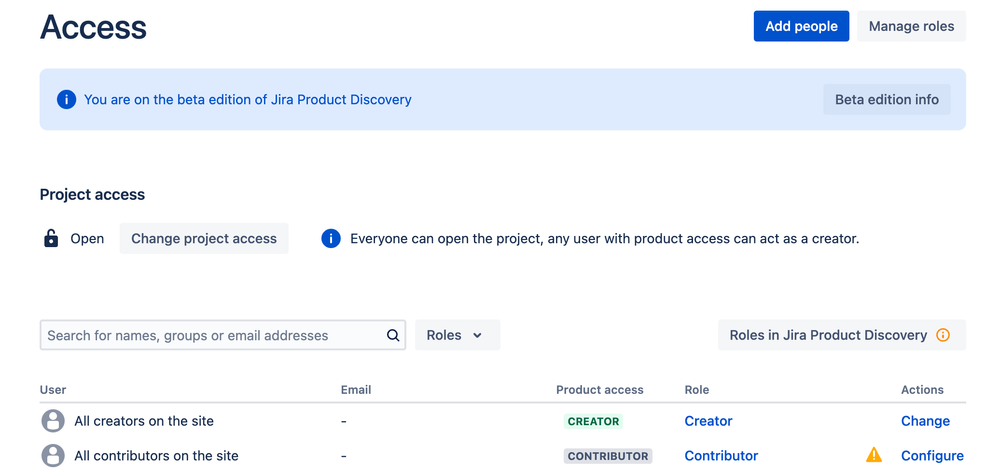This screenshot has width=999, height=472.
Task: Click the Role column header
Action: pyautogui.click(x=696, y=389)
